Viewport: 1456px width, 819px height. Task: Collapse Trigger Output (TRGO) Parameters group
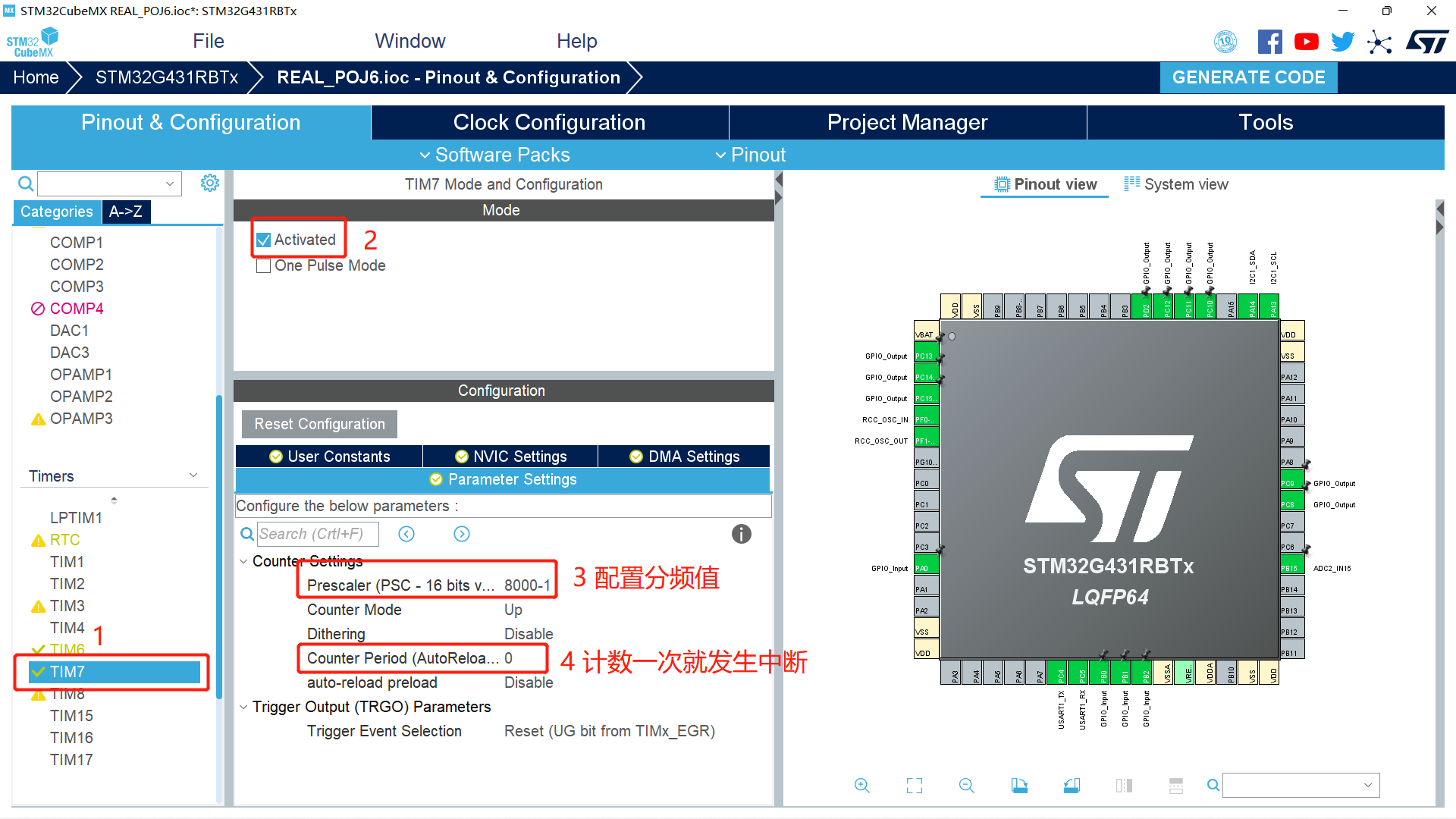(243, 707)
